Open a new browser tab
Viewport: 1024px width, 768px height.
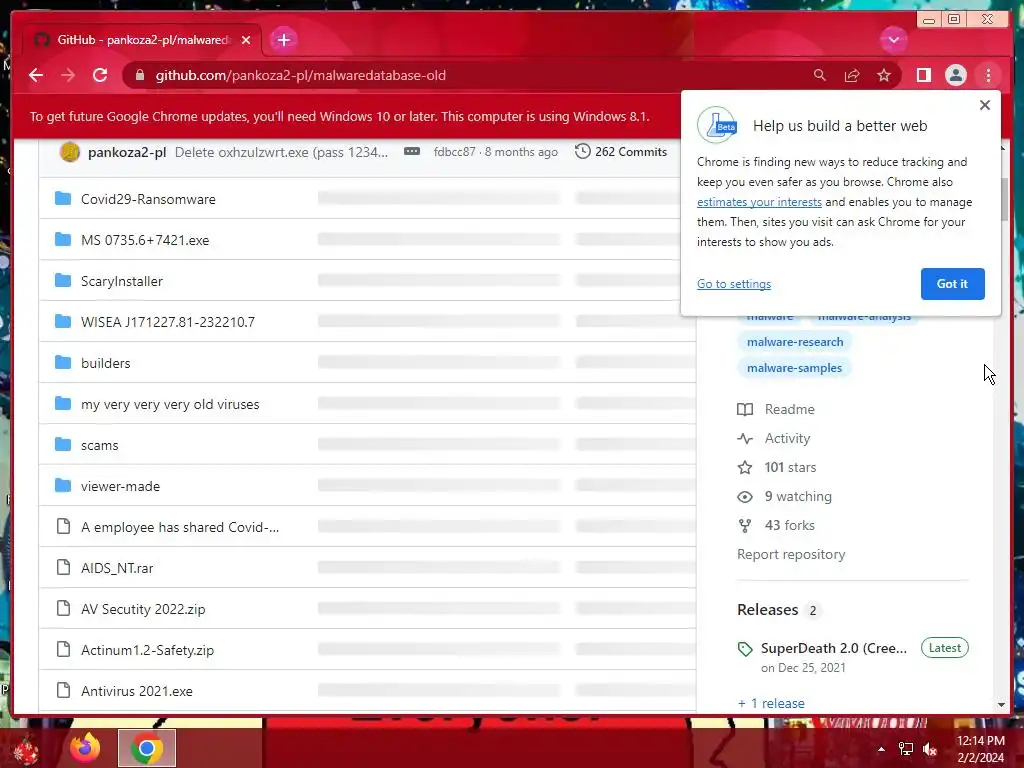[x=283, y=40]
